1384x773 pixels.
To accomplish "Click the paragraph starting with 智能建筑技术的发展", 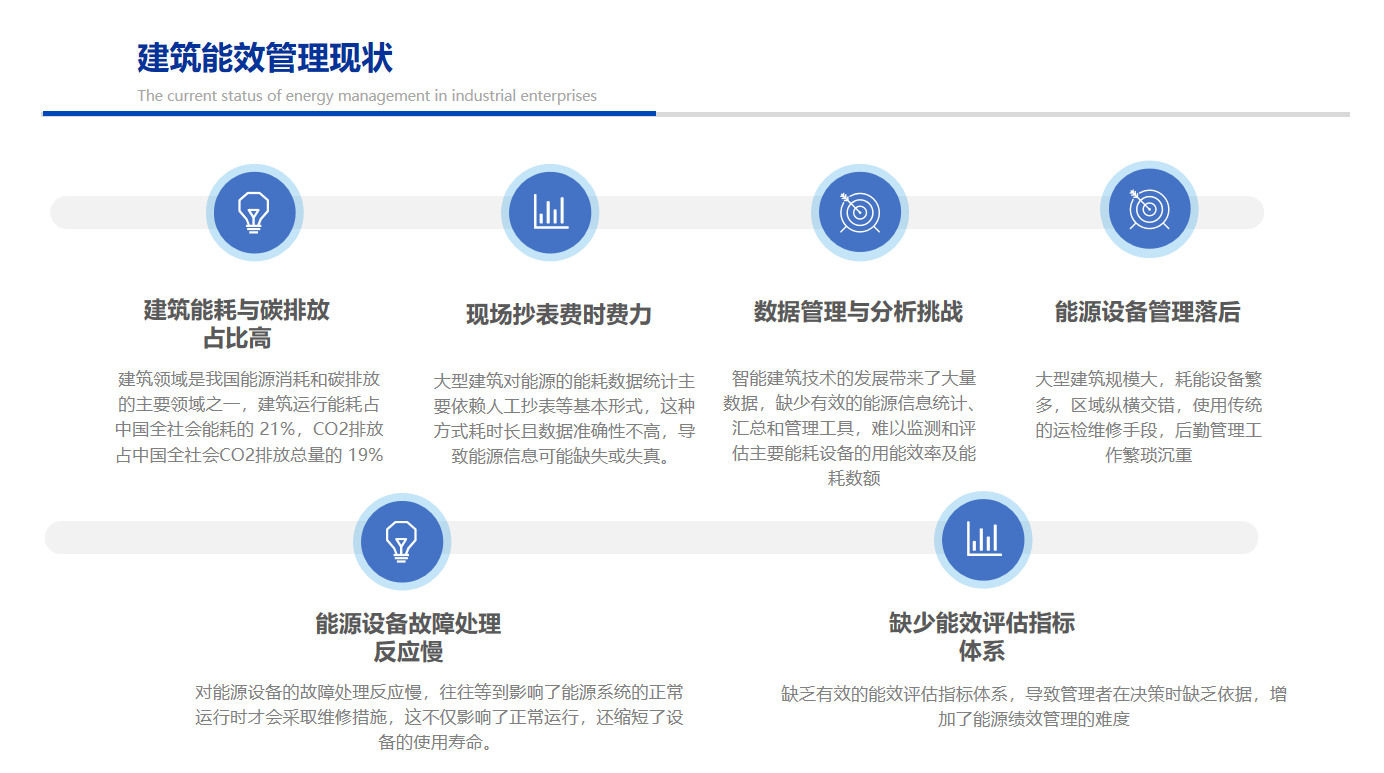I will 853,428.
